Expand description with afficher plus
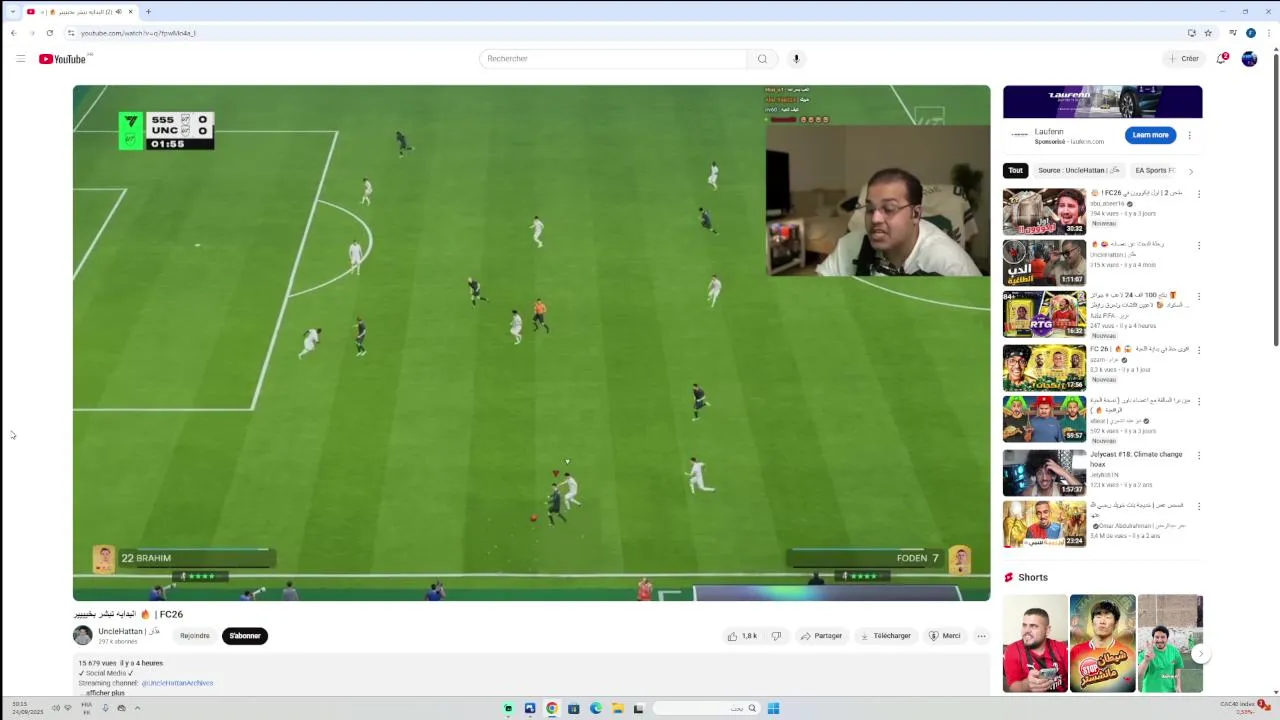1280x720 pixels. click(104, 693)
